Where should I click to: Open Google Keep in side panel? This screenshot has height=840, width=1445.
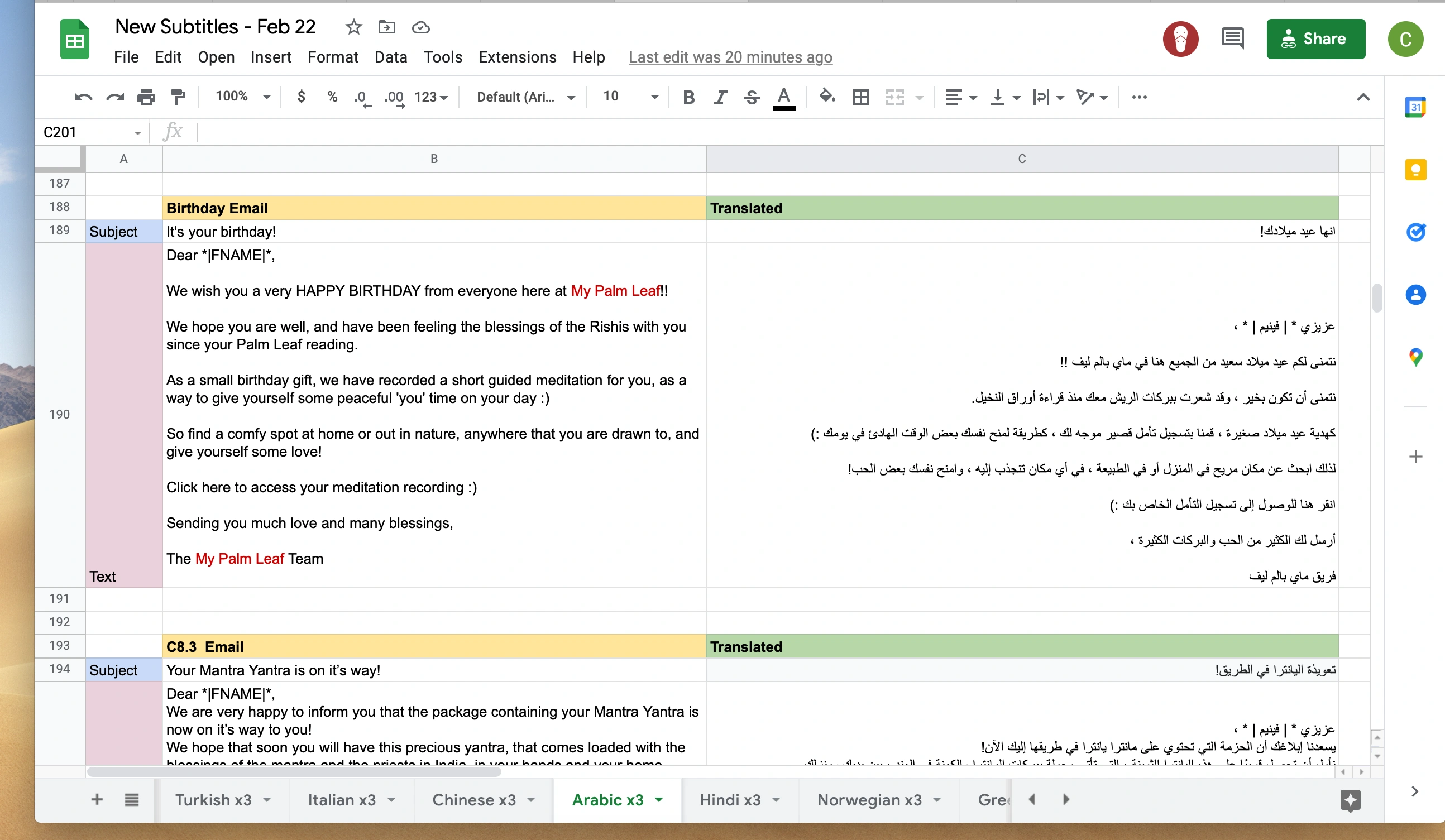[1415, 170]
